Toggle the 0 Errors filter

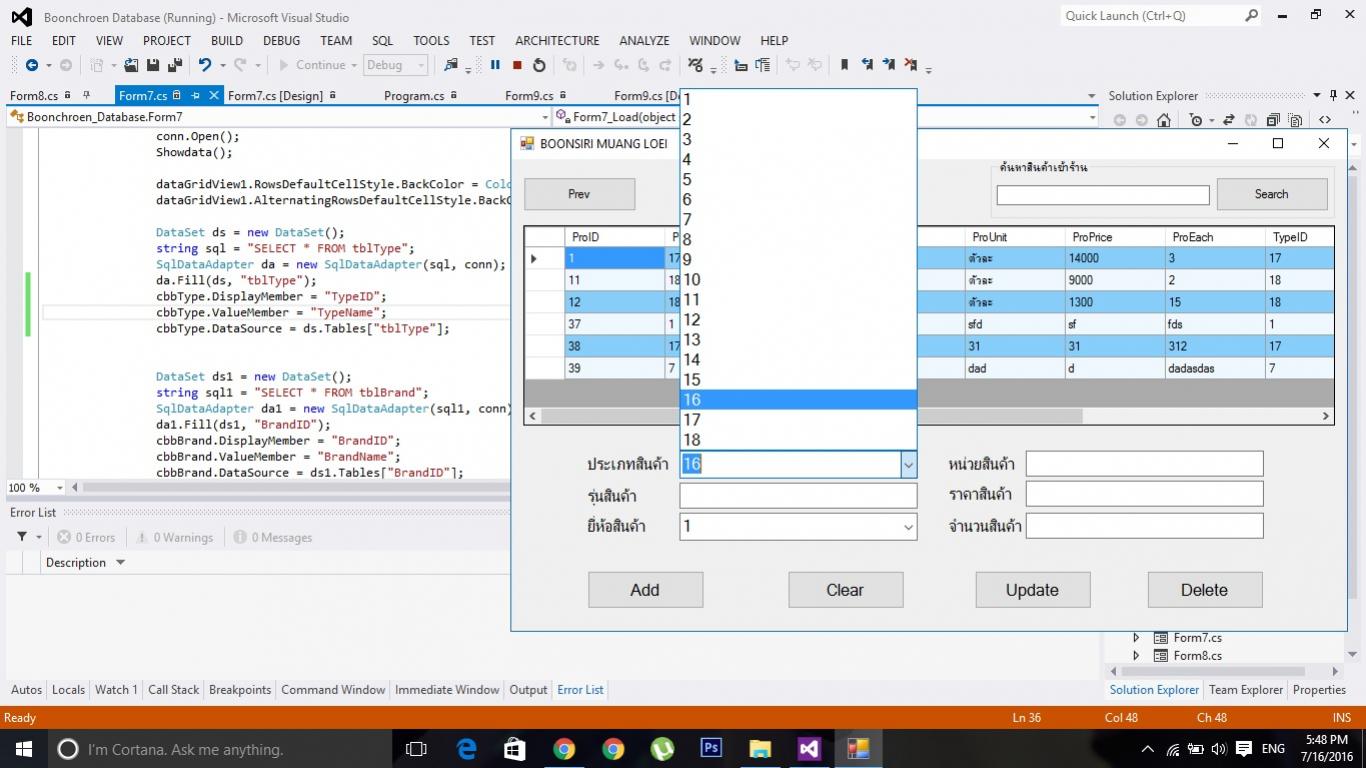coord(87,537)
